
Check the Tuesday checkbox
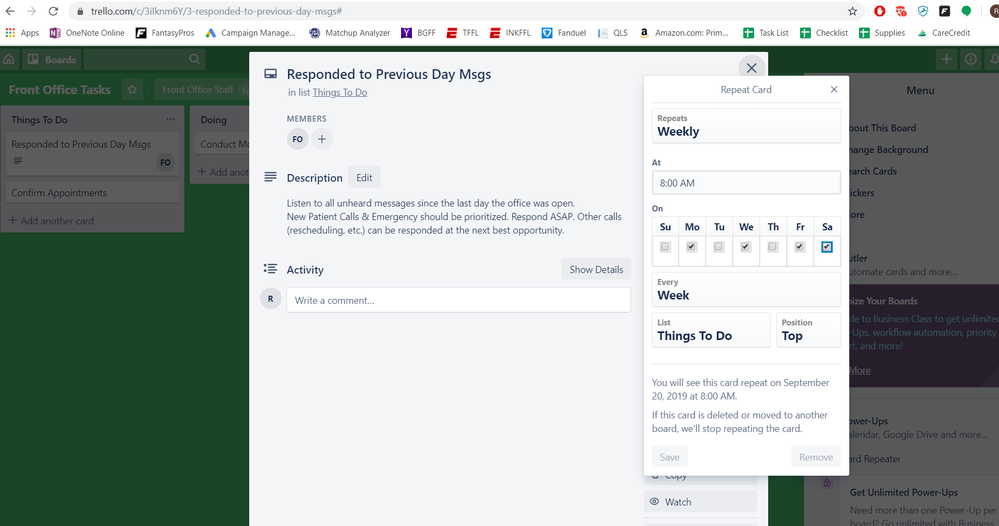pos(719,246)
